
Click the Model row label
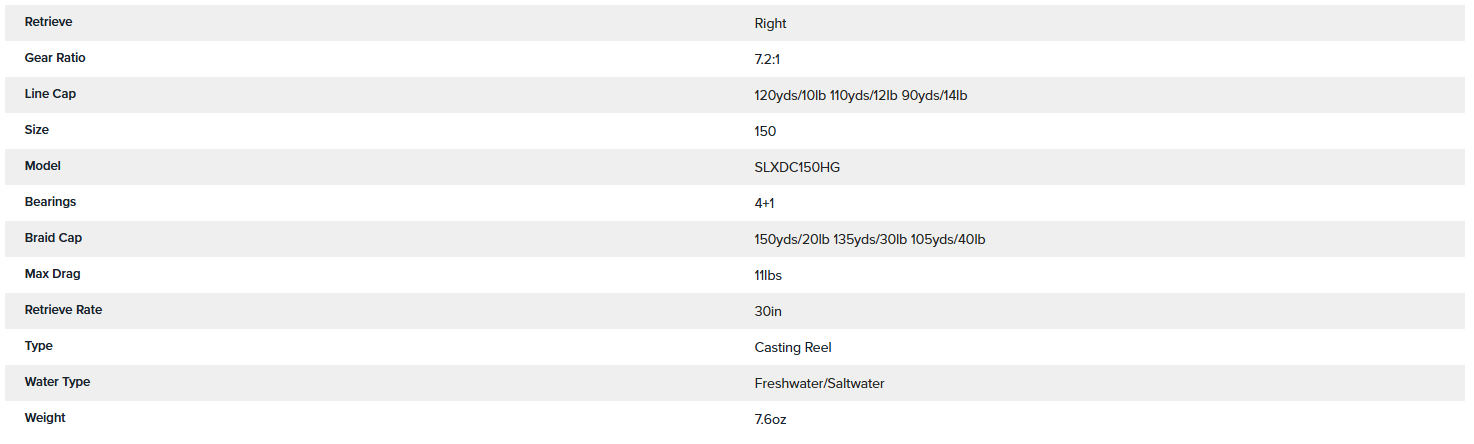[43, 166]
